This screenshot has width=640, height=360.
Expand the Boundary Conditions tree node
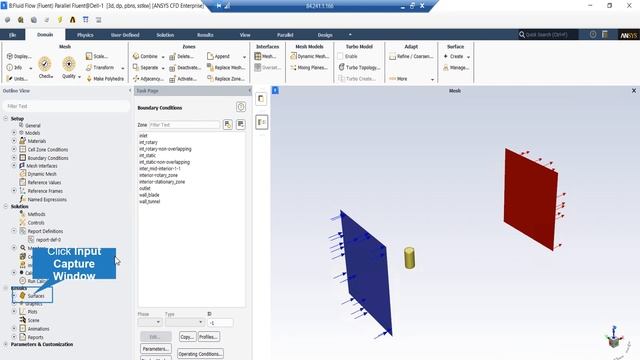[14, 158]
